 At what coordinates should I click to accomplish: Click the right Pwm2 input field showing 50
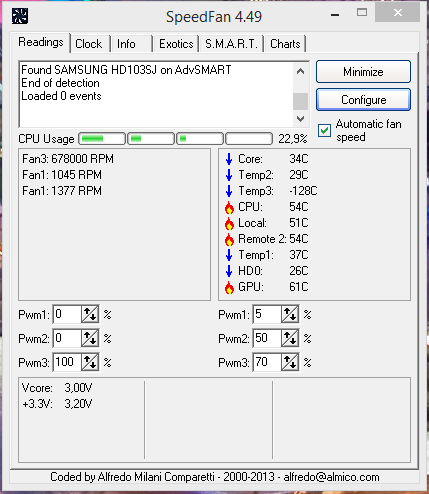267,338
